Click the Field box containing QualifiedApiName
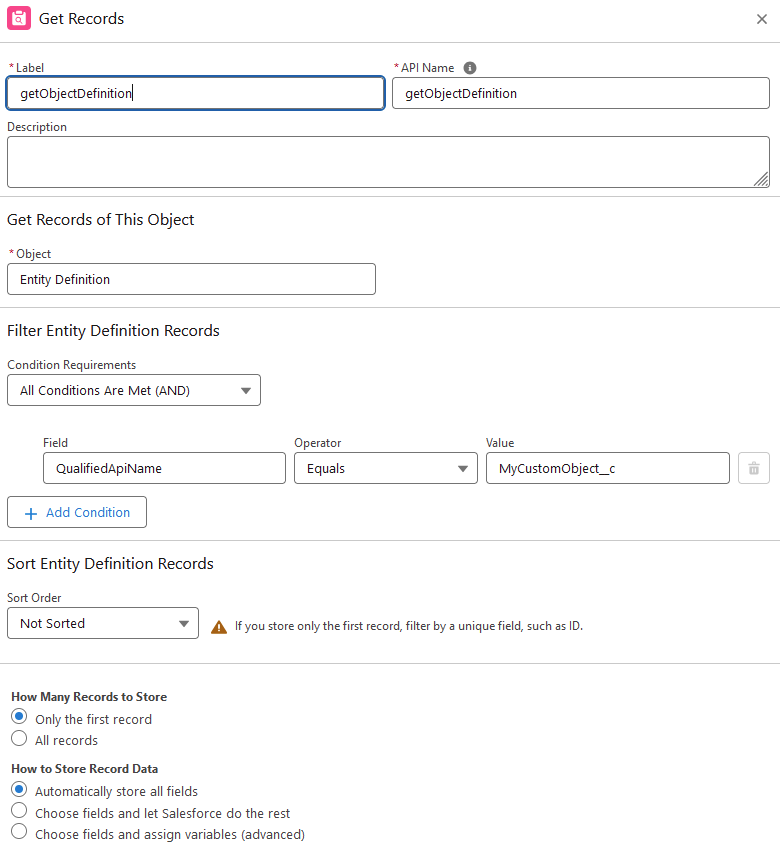 click(164, 468)
